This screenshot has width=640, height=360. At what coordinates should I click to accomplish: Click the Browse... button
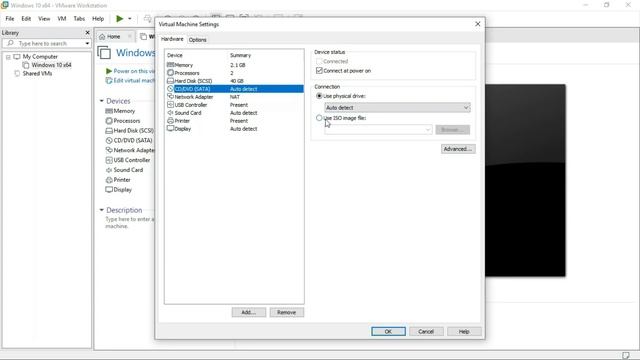pyautogui.click(x=453, y=129)
